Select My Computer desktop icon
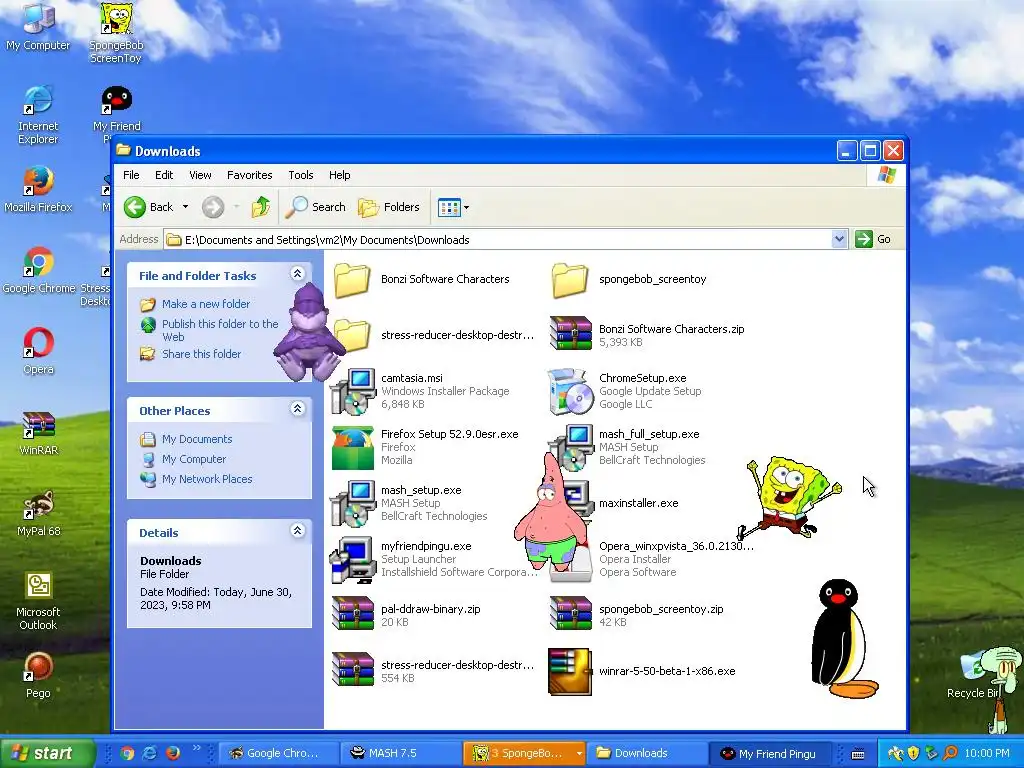1024x768 pixels. (38, 26)
